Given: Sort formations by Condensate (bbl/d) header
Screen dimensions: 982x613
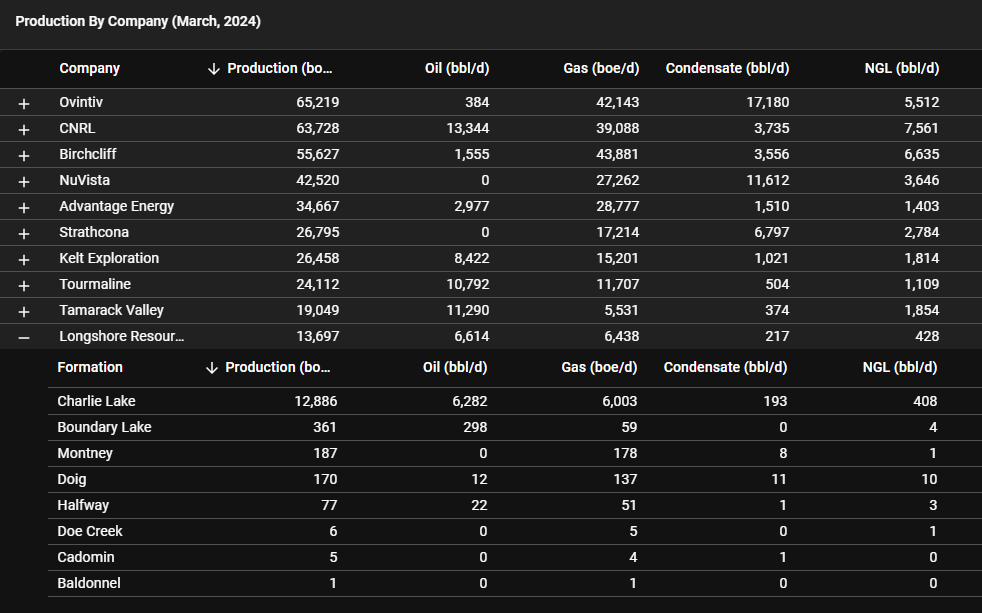Looking at the screenshot, I should (725, 367).
